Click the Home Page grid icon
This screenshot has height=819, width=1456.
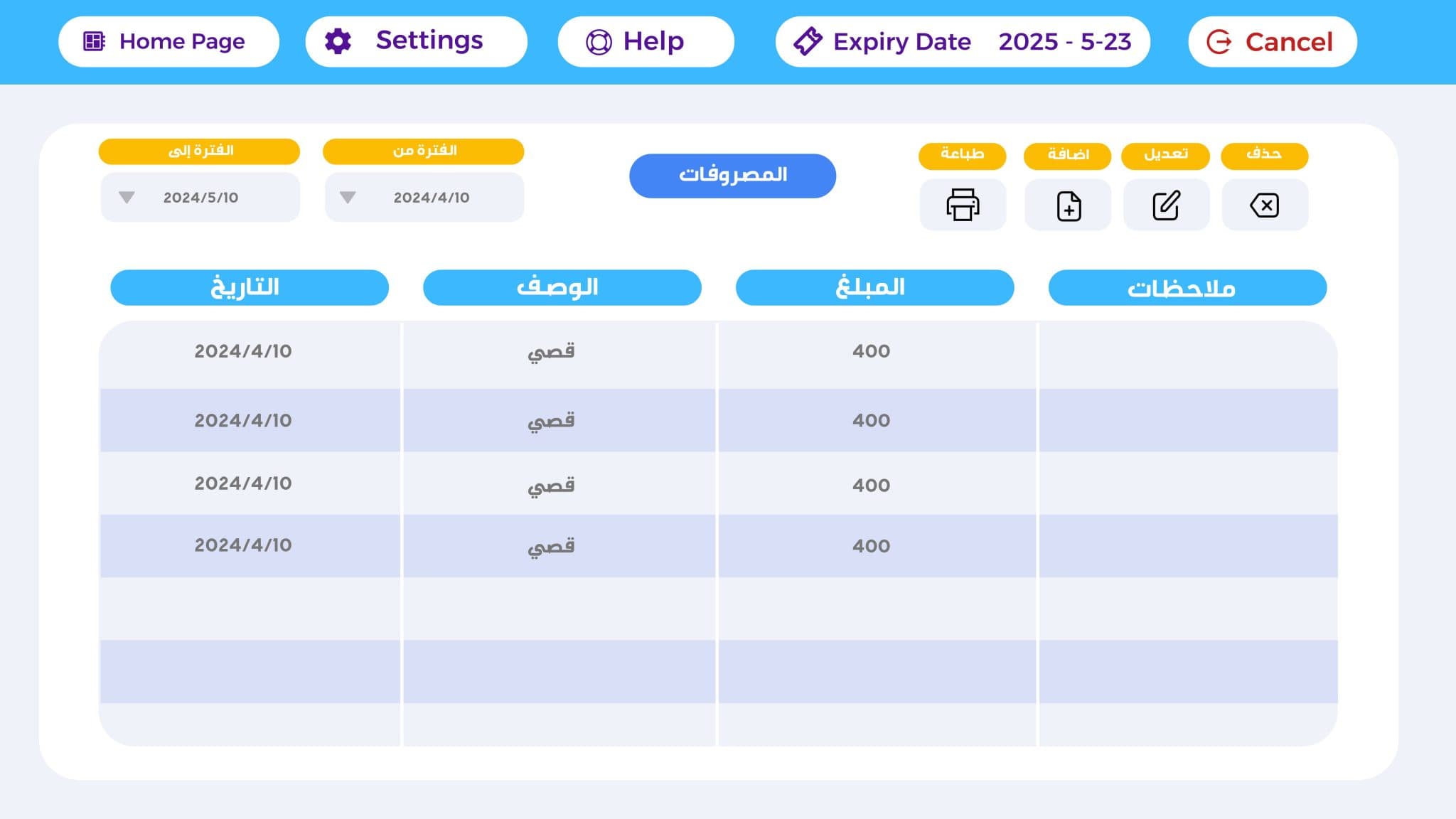click(95, 41)
